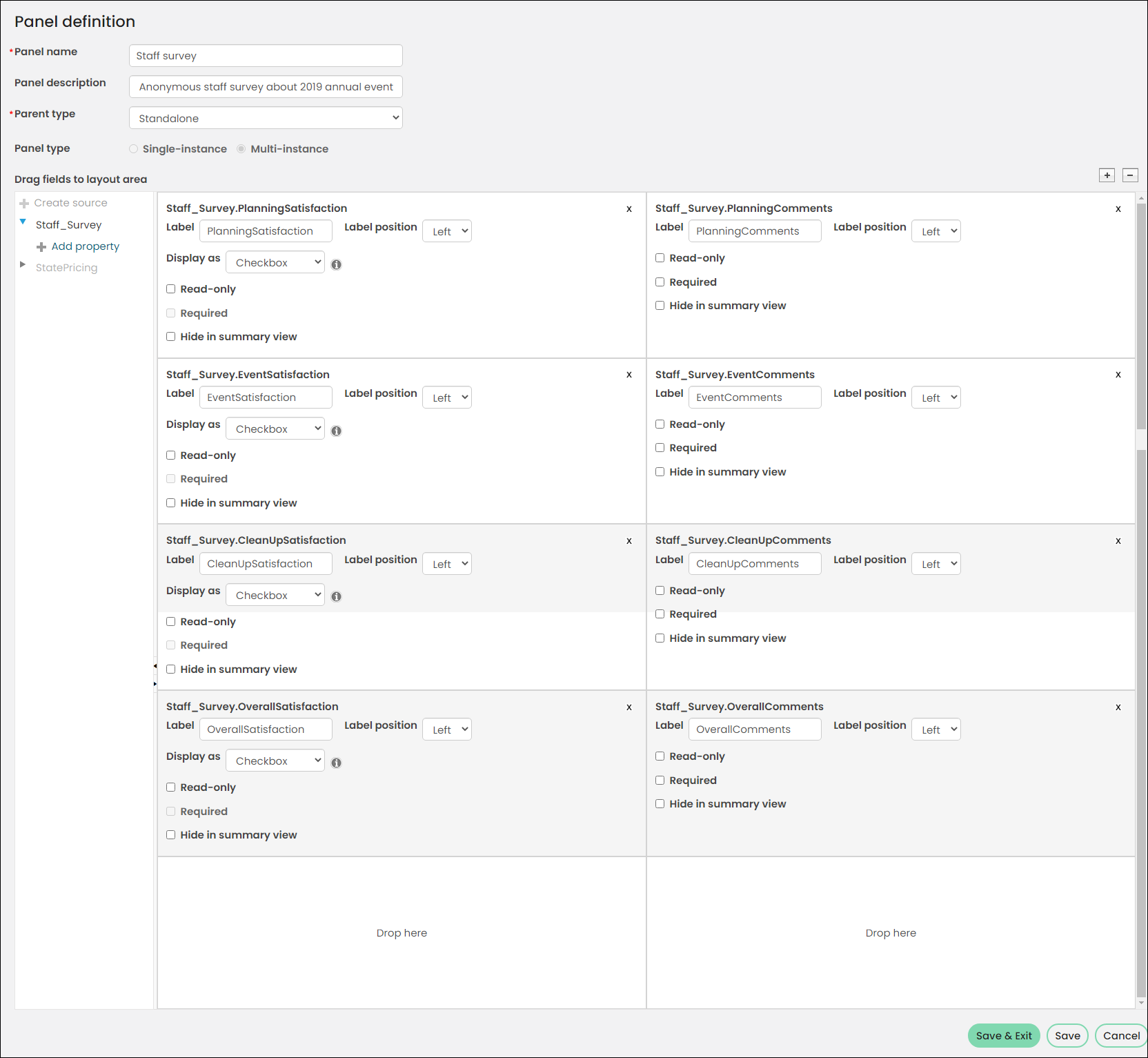Screen dimensions: 1148x1058
Task: Open Display as dropdown for PlanningSatisfaction
Action: [x=275, y=262]
